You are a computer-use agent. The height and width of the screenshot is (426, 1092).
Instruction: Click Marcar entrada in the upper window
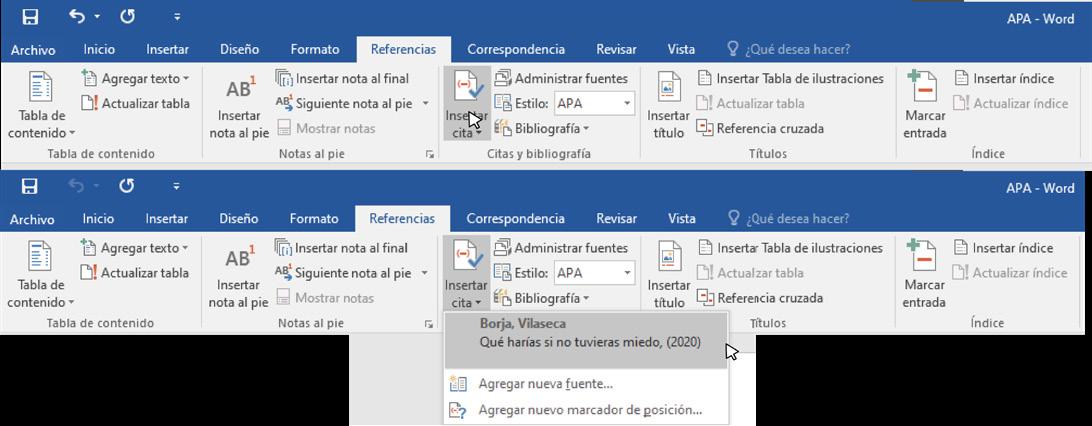(x=925, y=104)
